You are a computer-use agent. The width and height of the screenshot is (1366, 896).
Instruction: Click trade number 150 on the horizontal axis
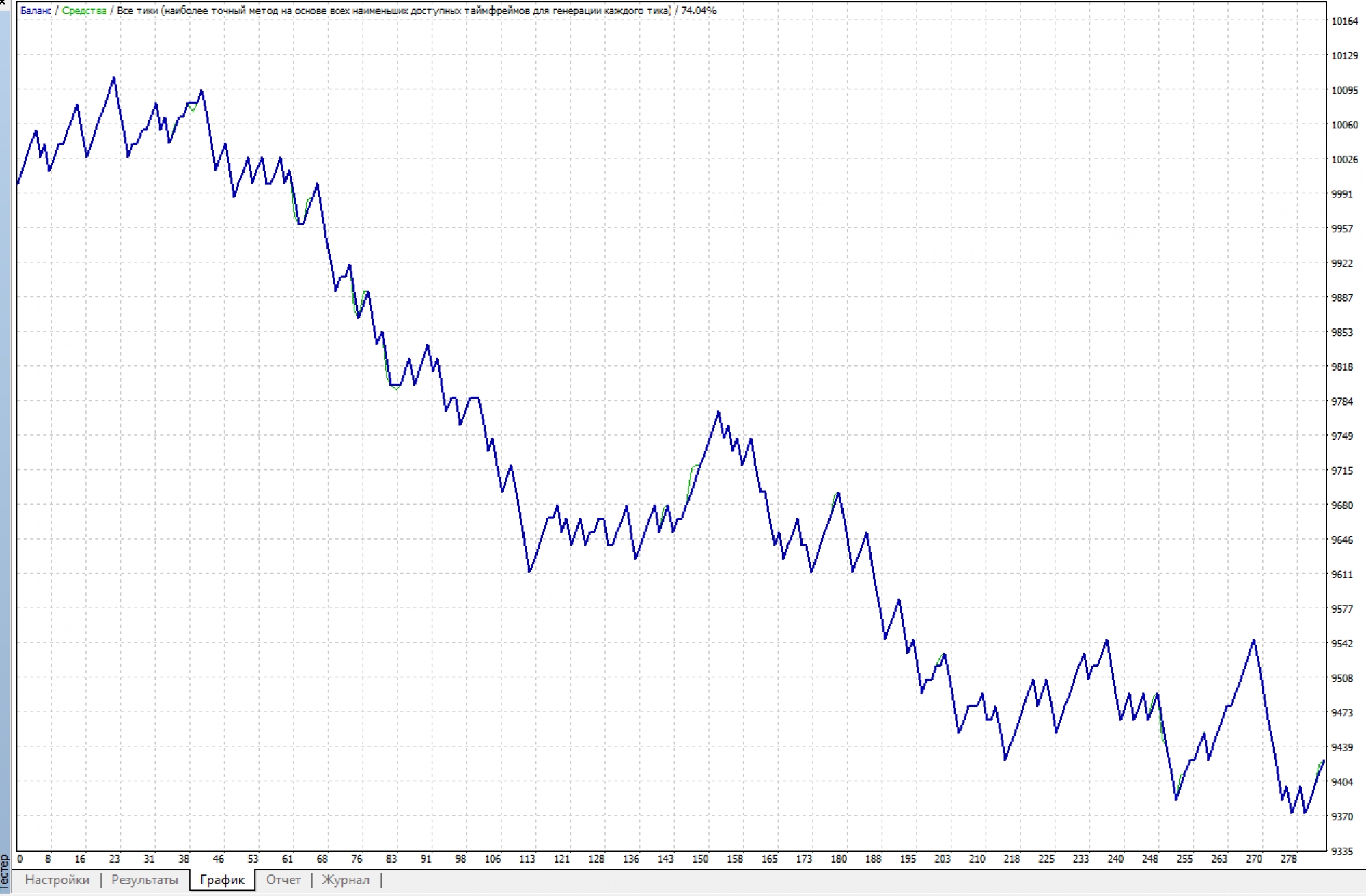pyautogui.click(x=700, y=859)
